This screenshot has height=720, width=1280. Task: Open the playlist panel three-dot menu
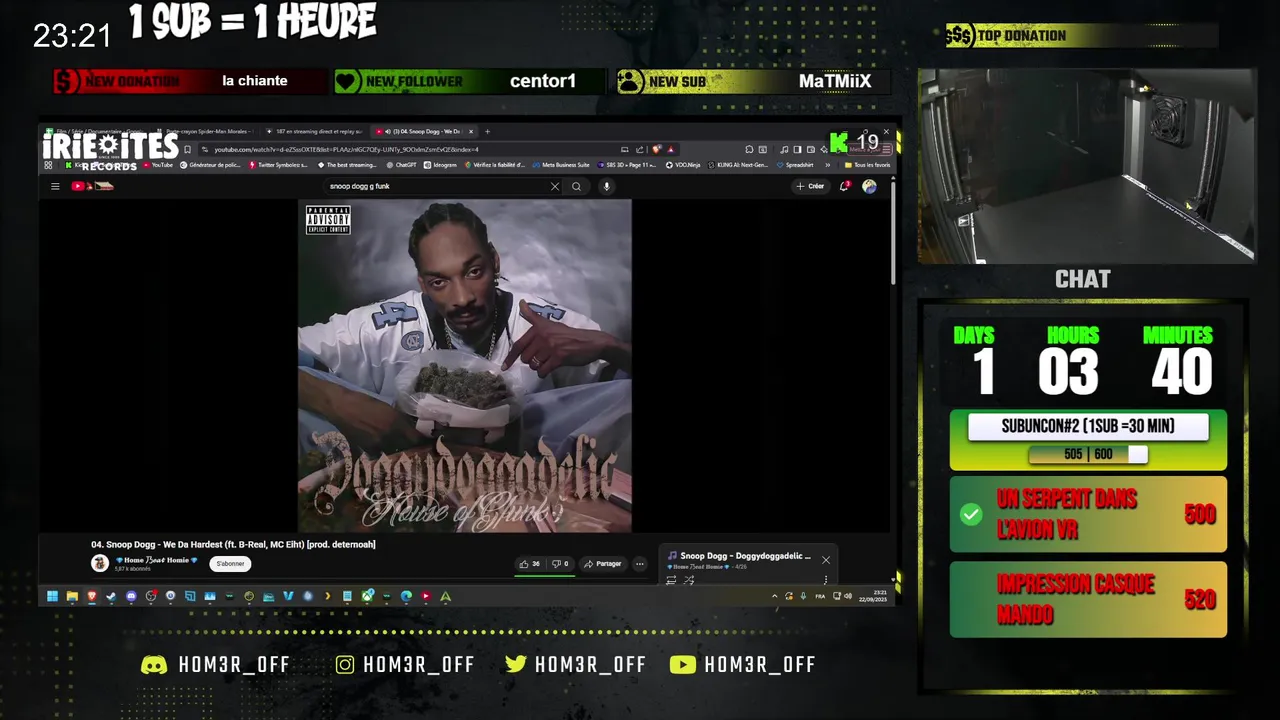826,580
